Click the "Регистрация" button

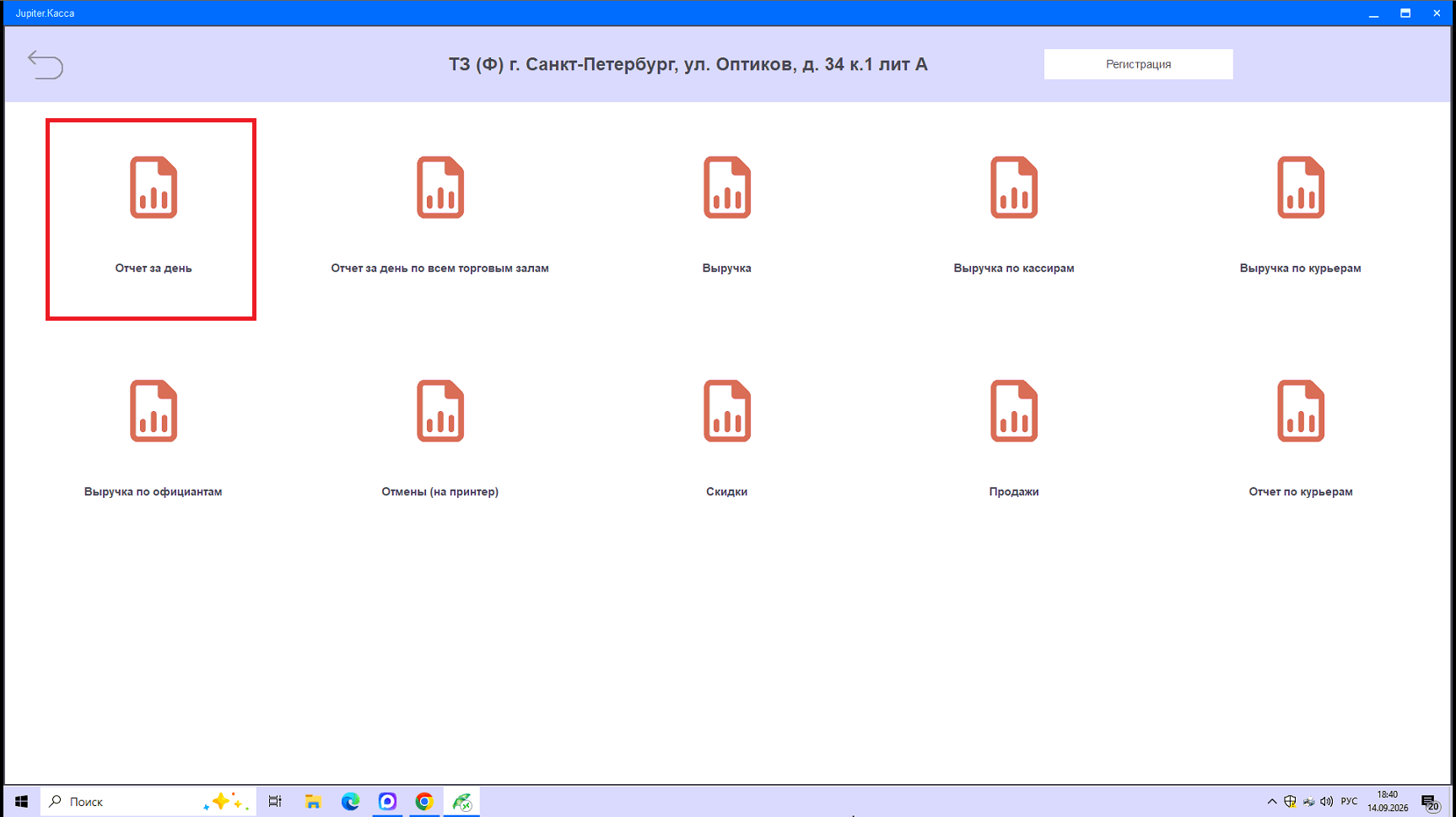tap(1138, 64)
